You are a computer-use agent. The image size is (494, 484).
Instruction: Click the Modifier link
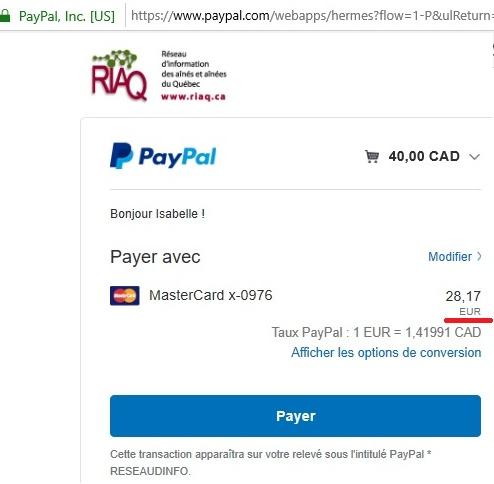pos(450,257)
